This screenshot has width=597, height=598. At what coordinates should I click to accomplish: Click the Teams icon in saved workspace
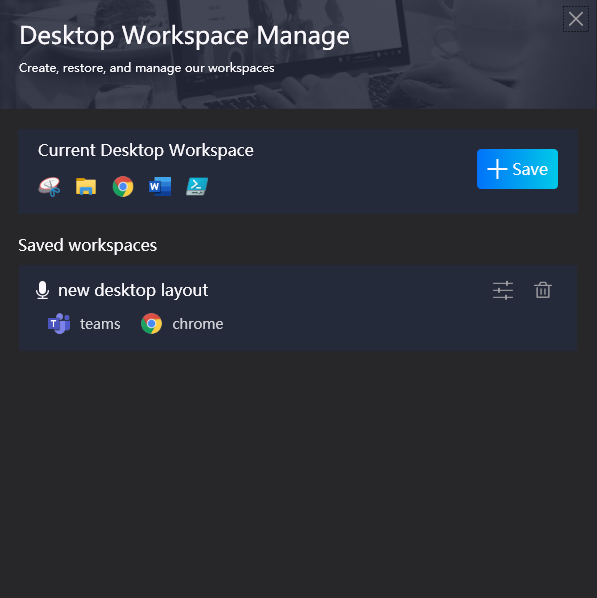pyautogui.click(x=59, y=324)
